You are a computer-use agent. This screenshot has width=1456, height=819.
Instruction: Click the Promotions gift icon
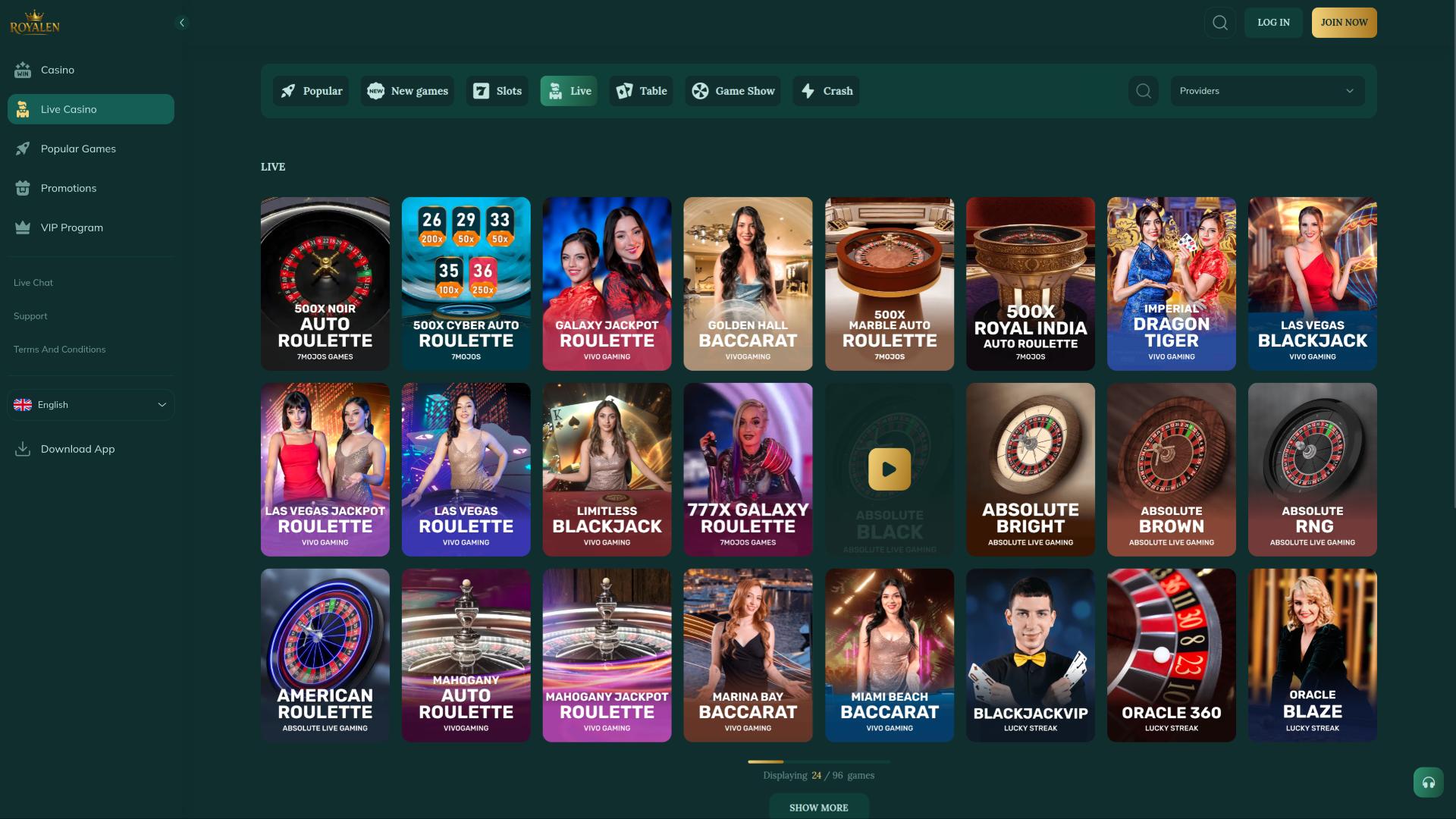23,188
